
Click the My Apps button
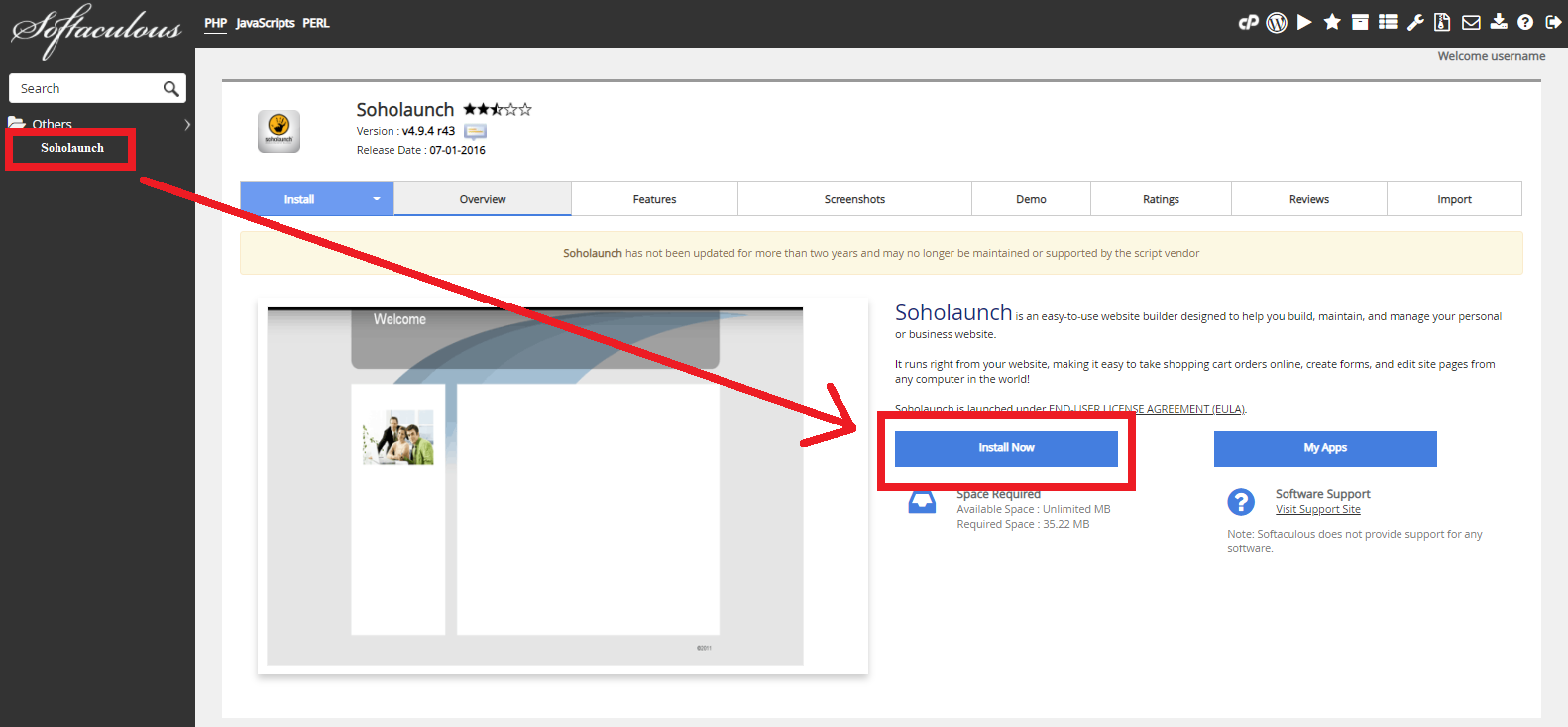point(1325,448)
